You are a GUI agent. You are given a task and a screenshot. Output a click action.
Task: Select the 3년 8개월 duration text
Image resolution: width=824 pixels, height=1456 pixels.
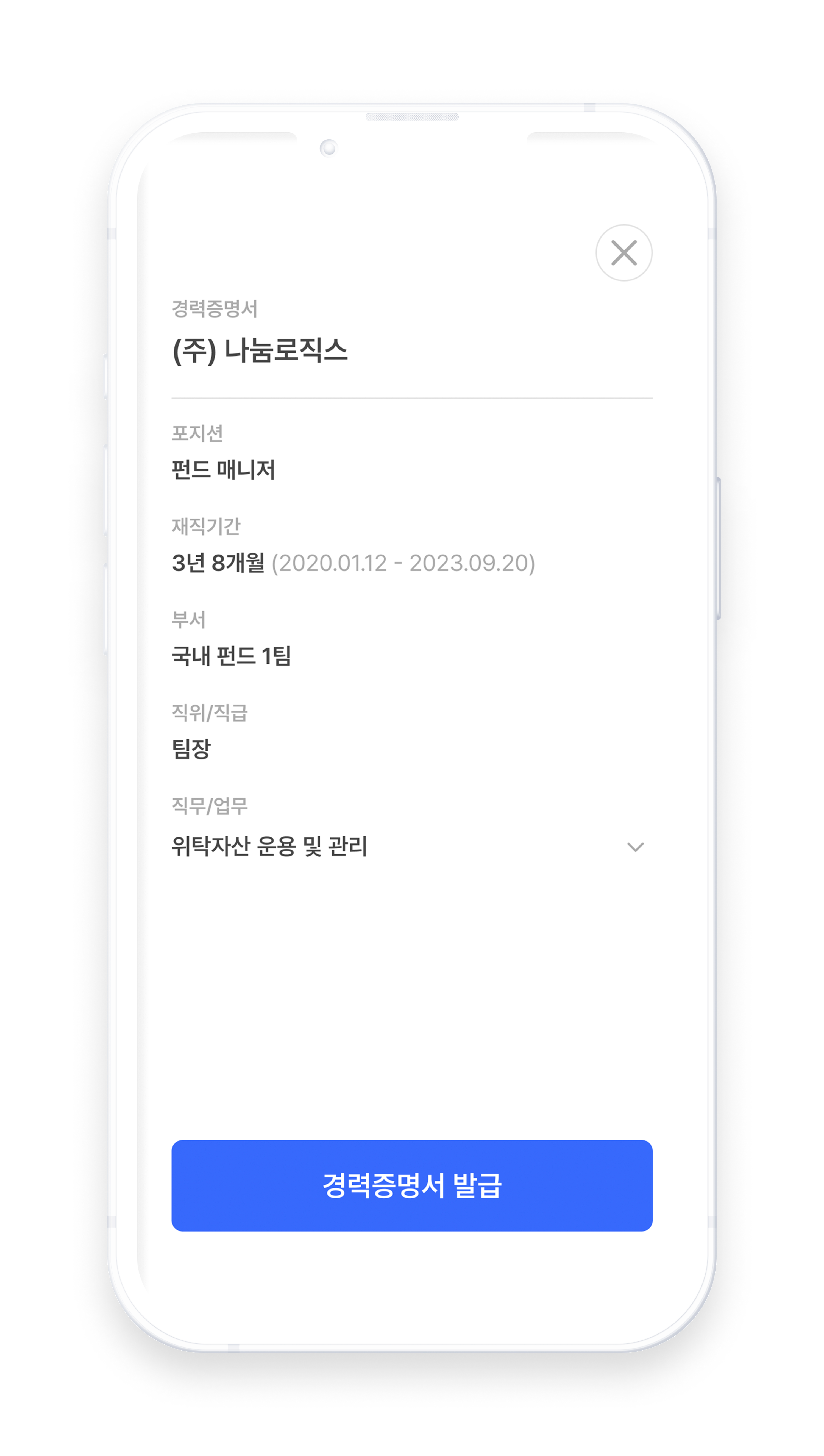(218, 563)
